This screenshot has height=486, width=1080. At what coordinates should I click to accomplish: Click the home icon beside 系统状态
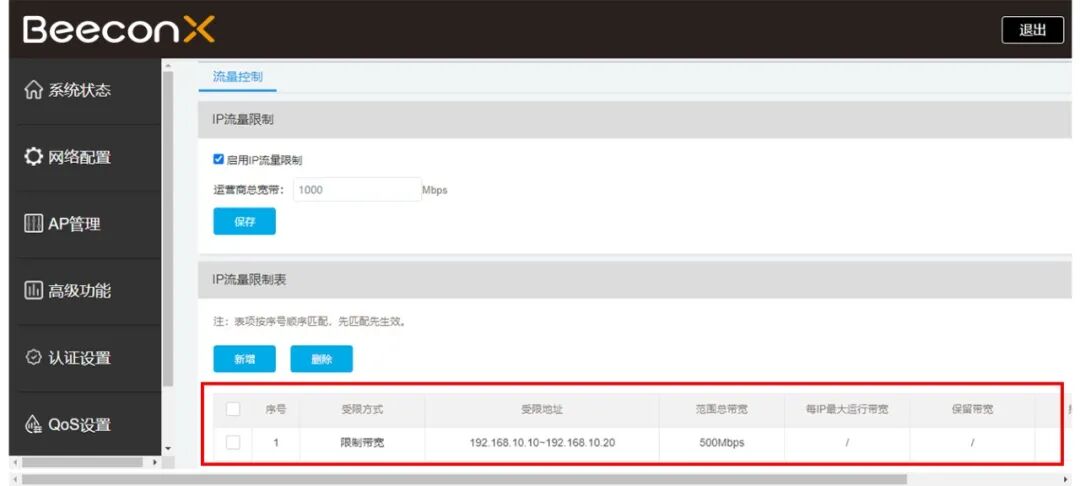tap(33, 90)
